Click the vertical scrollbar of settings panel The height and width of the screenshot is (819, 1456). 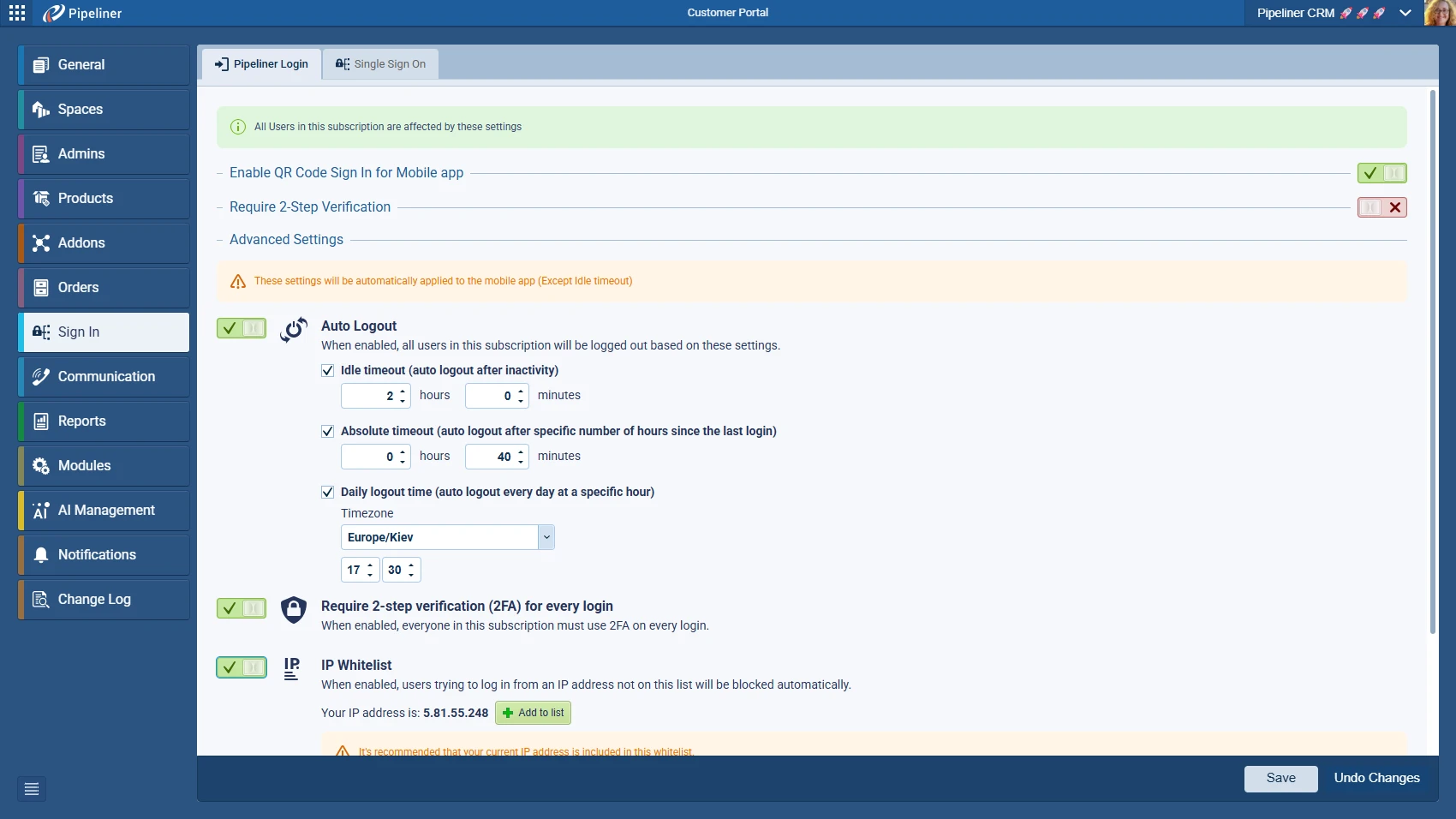(x=1433, y=360)
